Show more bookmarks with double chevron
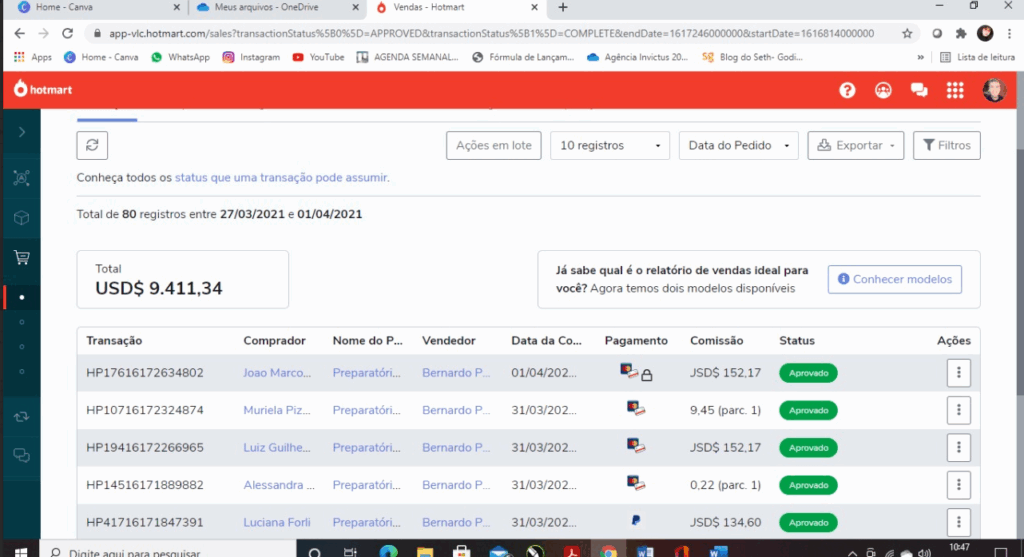This screenshot has height=557, width=1024. coord(920,57)
